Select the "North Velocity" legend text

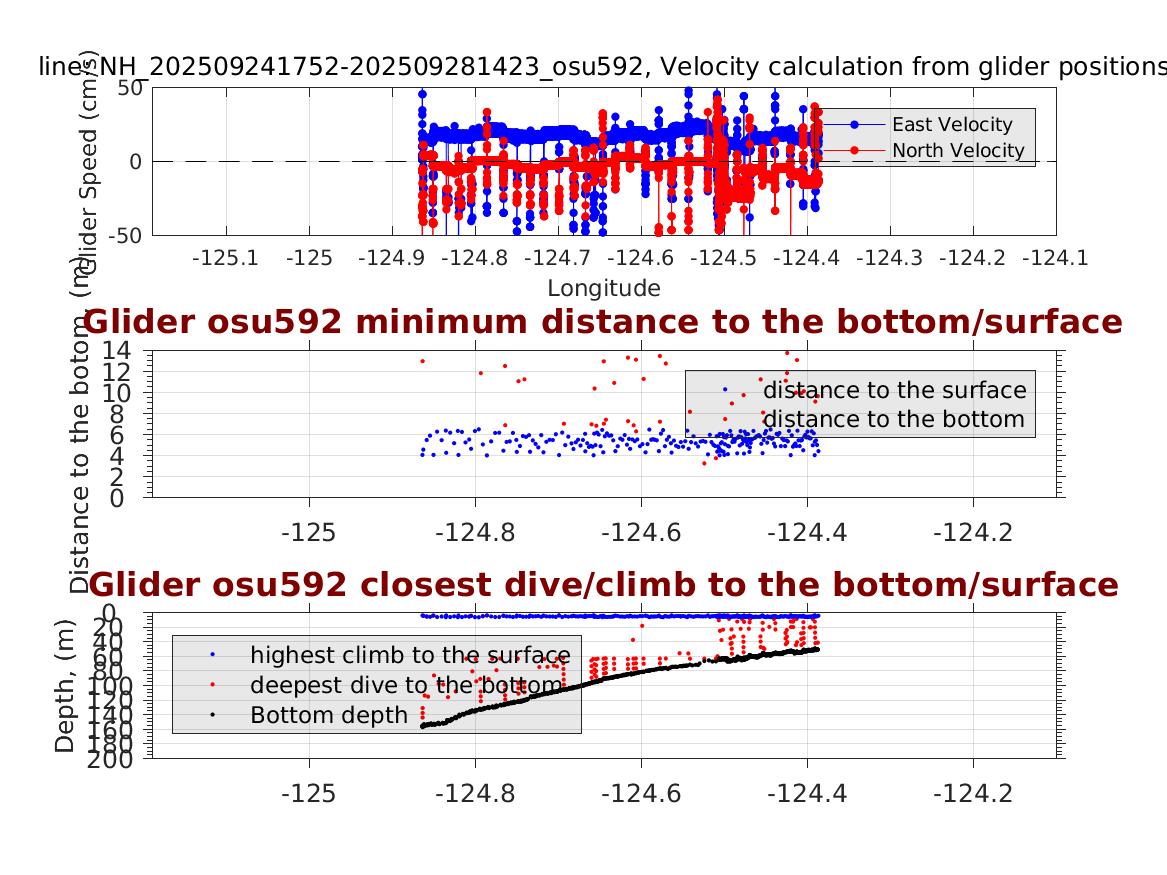click(x=958, y=150)
